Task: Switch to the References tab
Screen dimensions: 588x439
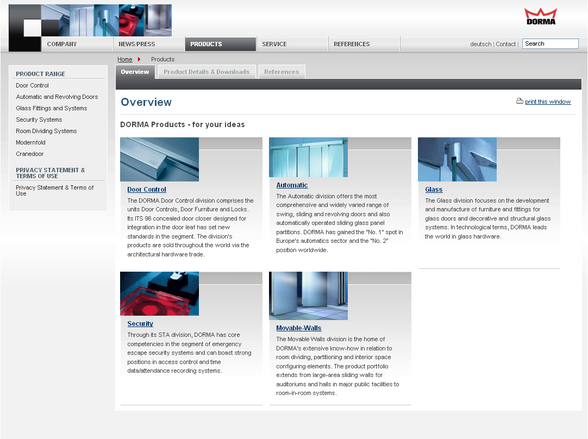Action: coord(281,72)
